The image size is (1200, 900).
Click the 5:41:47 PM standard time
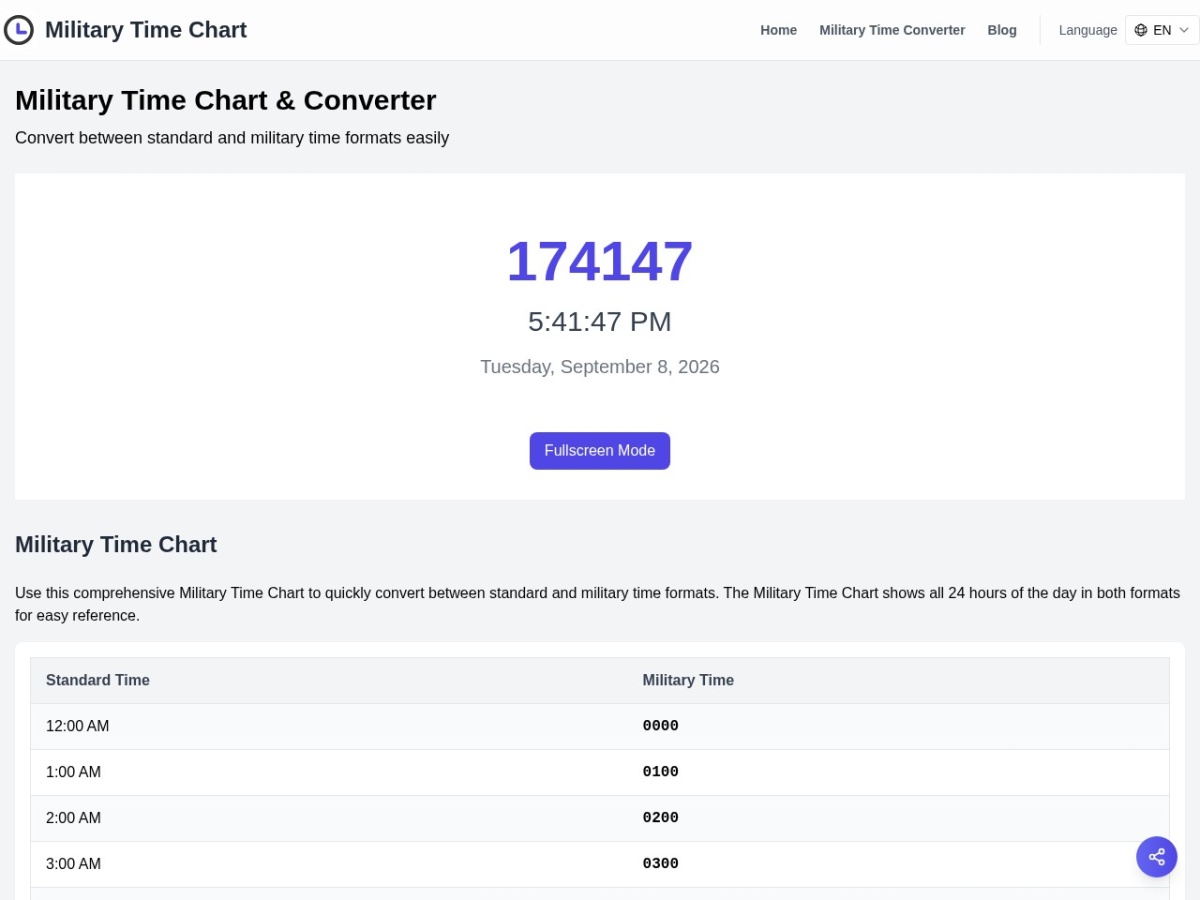click(600, 322)
